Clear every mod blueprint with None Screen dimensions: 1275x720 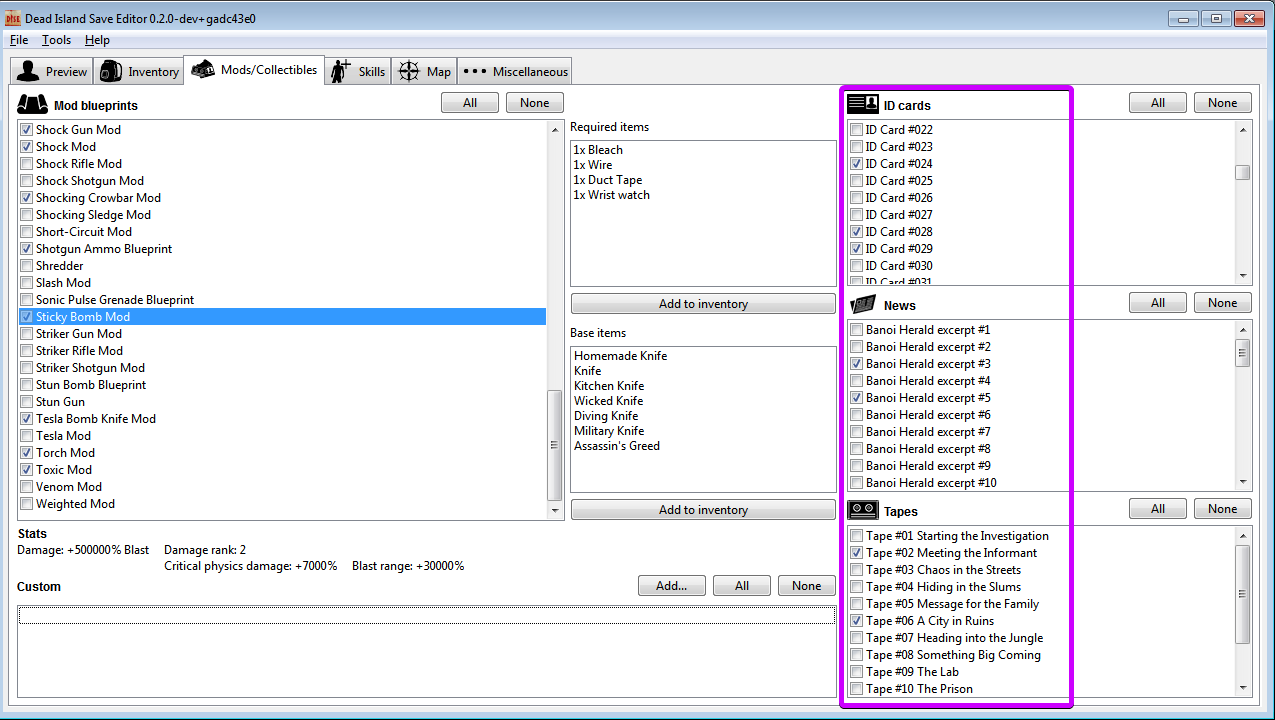point(535,103)
